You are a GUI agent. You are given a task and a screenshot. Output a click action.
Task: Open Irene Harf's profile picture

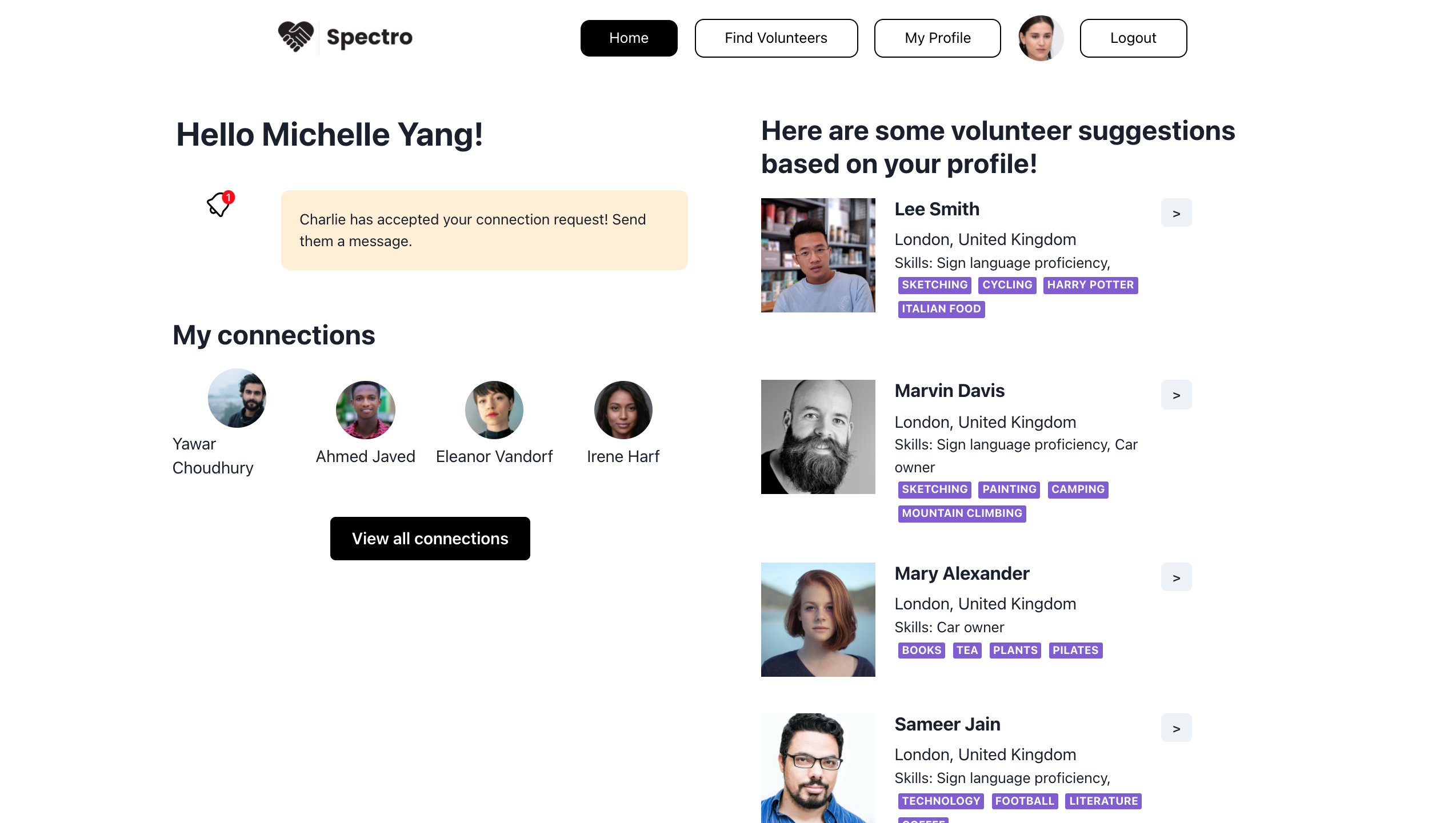(x=623, y=410)
